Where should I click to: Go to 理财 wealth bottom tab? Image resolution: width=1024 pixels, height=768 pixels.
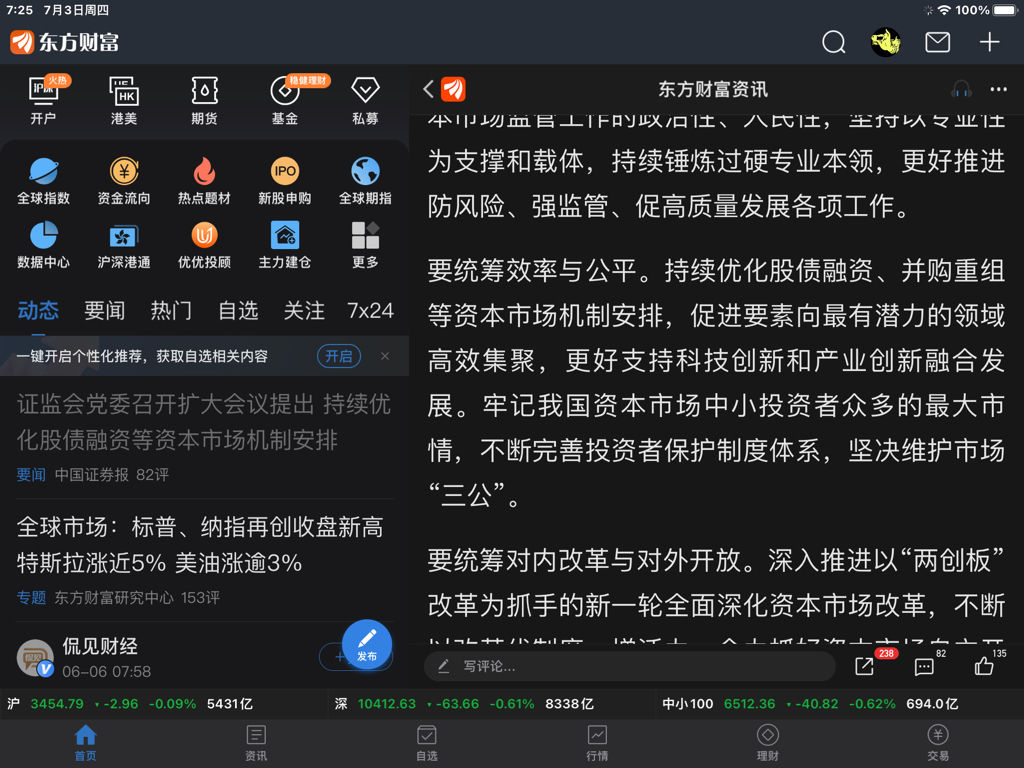[x=767, y=743]
